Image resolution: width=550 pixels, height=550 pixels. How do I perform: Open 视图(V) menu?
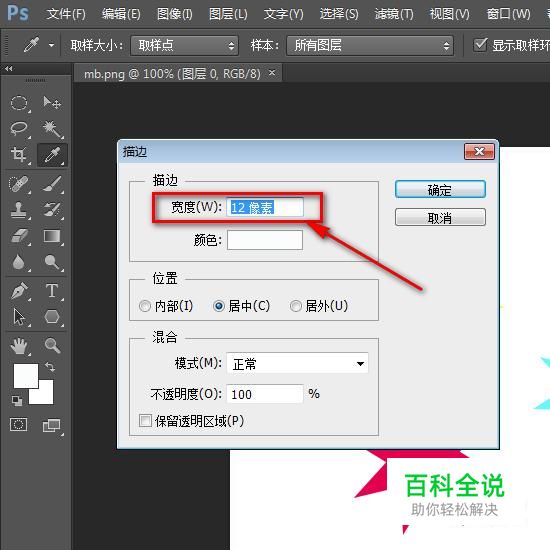(x=449, y=14)
